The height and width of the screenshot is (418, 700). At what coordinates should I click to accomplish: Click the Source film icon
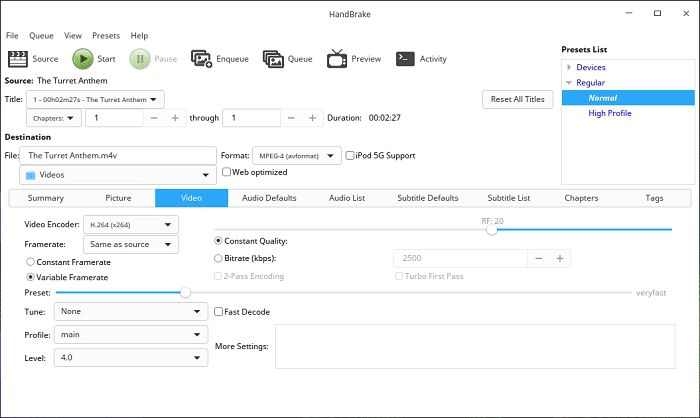click(x=17, y=59)
